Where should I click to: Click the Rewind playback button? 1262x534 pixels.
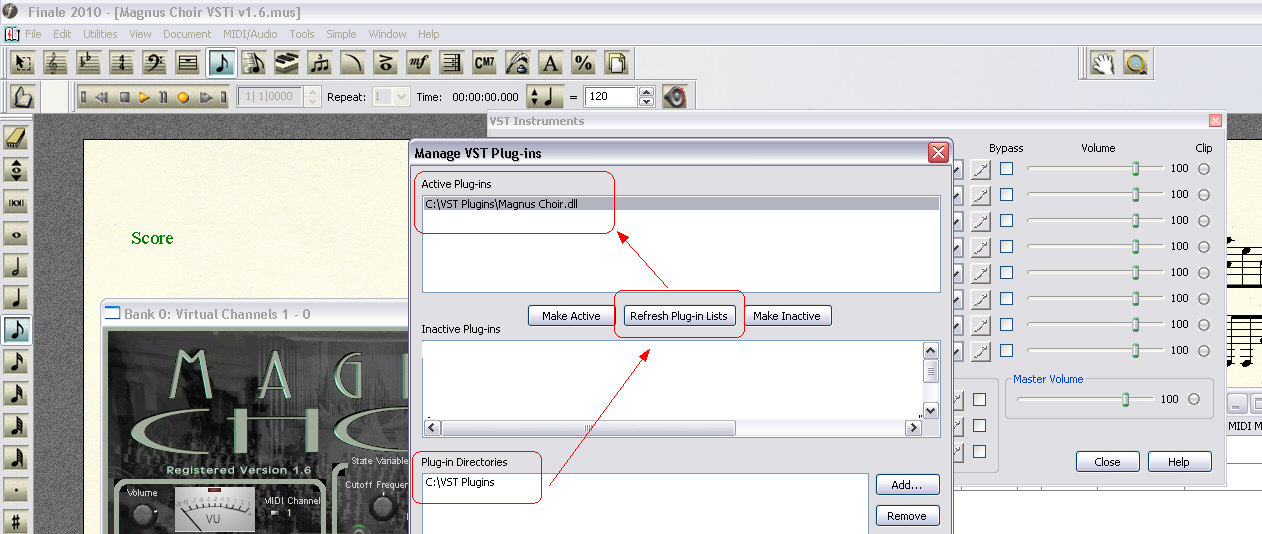[104, 97]
